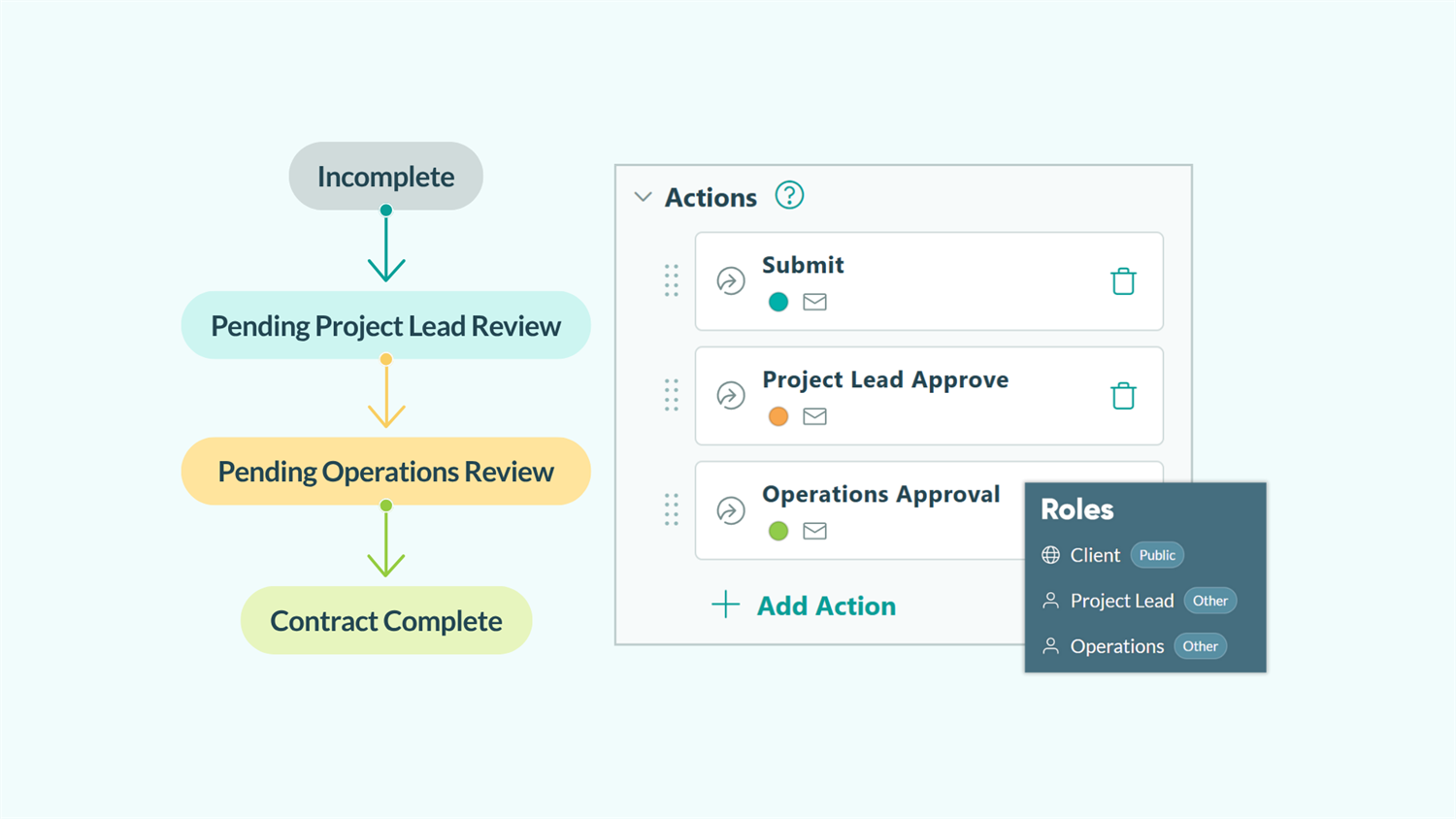Click the teal status dot on Submit
Screen dimensions: 1456x819
point(778,301)
